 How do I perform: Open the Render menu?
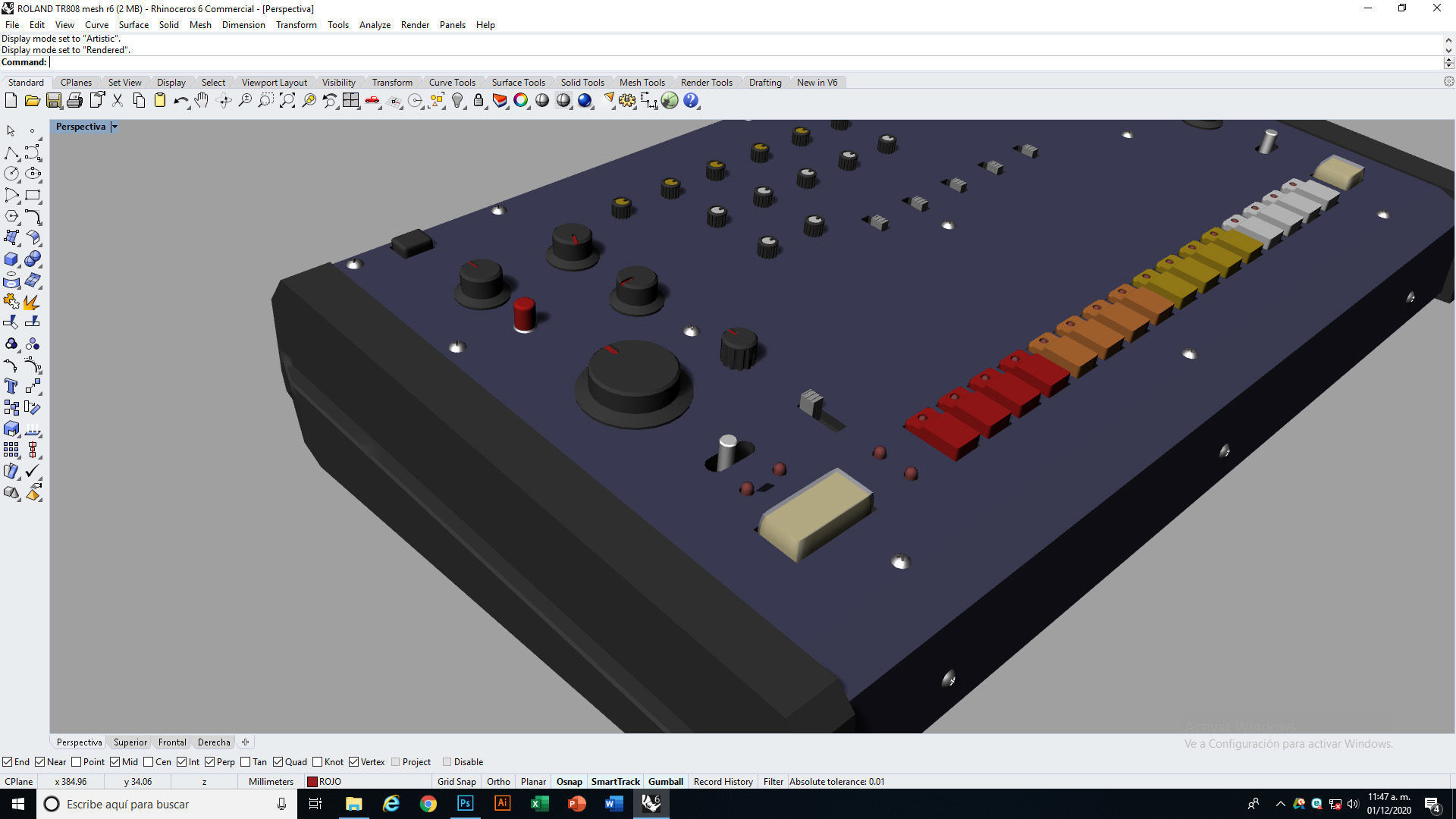(x=415, y=24)
